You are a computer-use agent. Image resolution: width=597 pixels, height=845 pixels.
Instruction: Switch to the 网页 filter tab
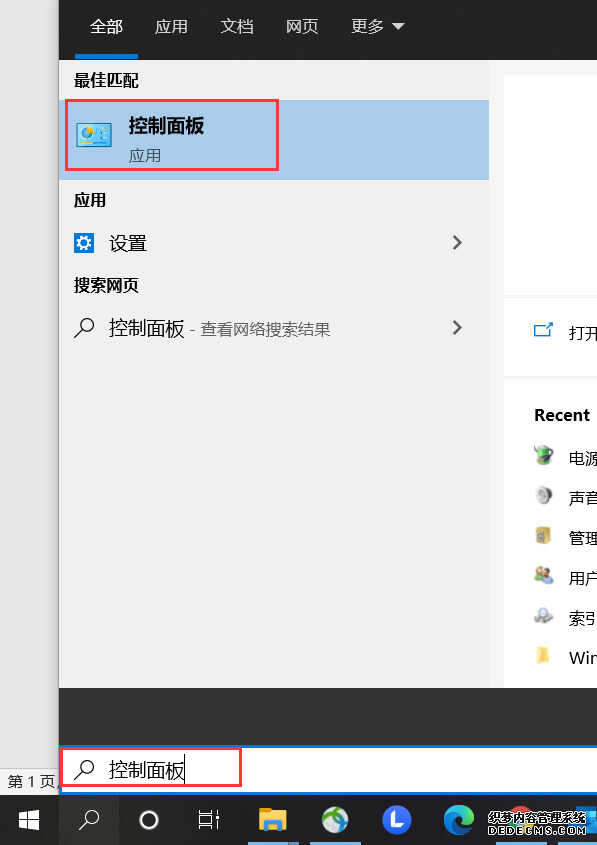click(x=302, y=26)
